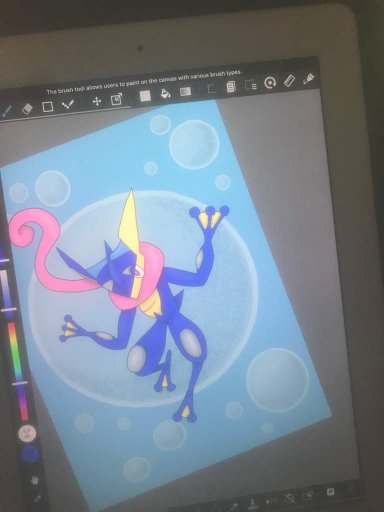Image resolution: width=384 pixels, height=512 pixels.
Task: Open the pen-tip material icon
Action: click(x=308, y=79)
